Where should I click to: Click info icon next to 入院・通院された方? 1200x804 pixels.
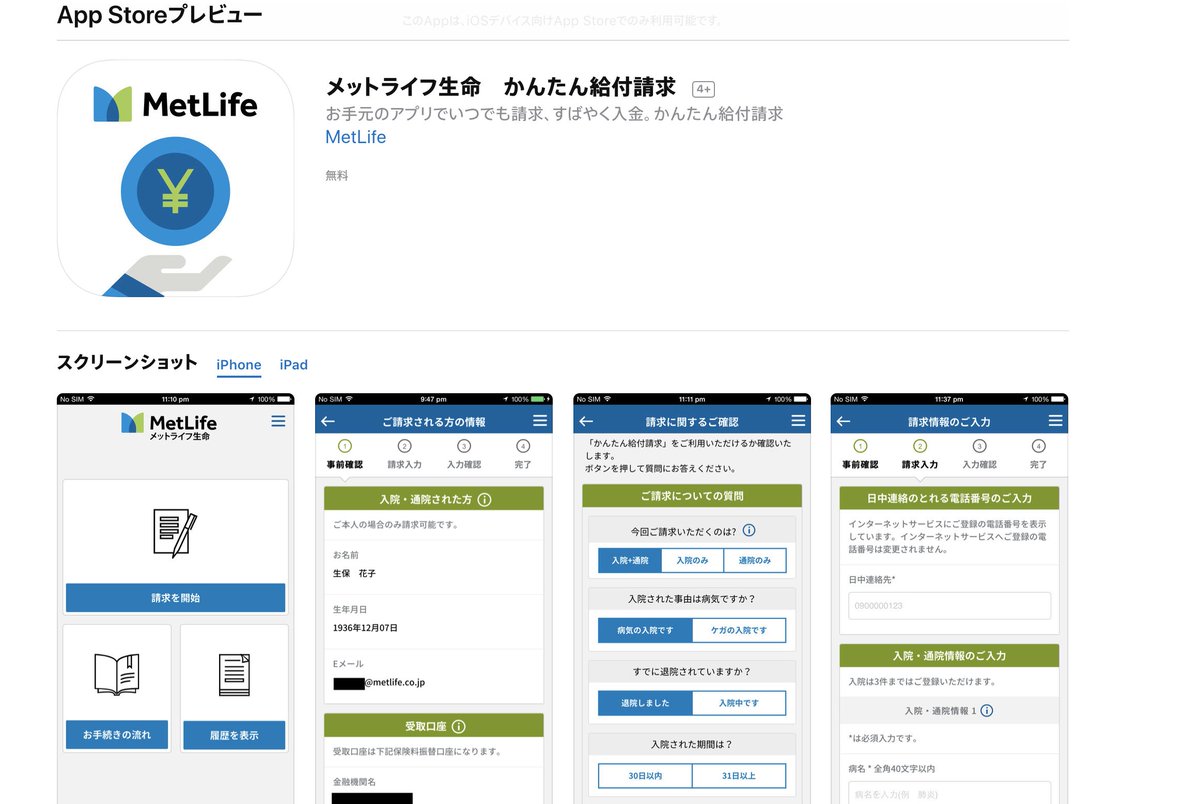point(484,499)
